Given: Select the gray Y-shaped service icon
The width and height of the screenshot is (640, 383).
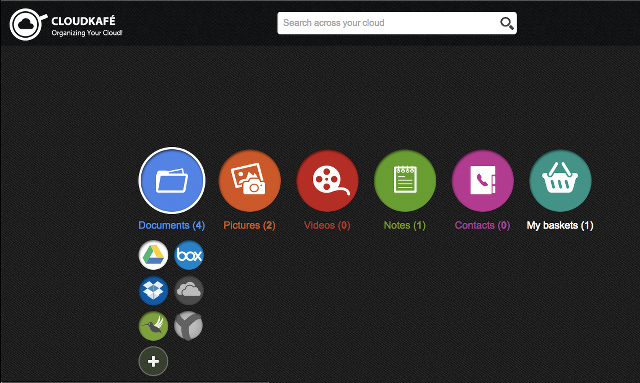Looking at the screenshot, I should point(189,326).
